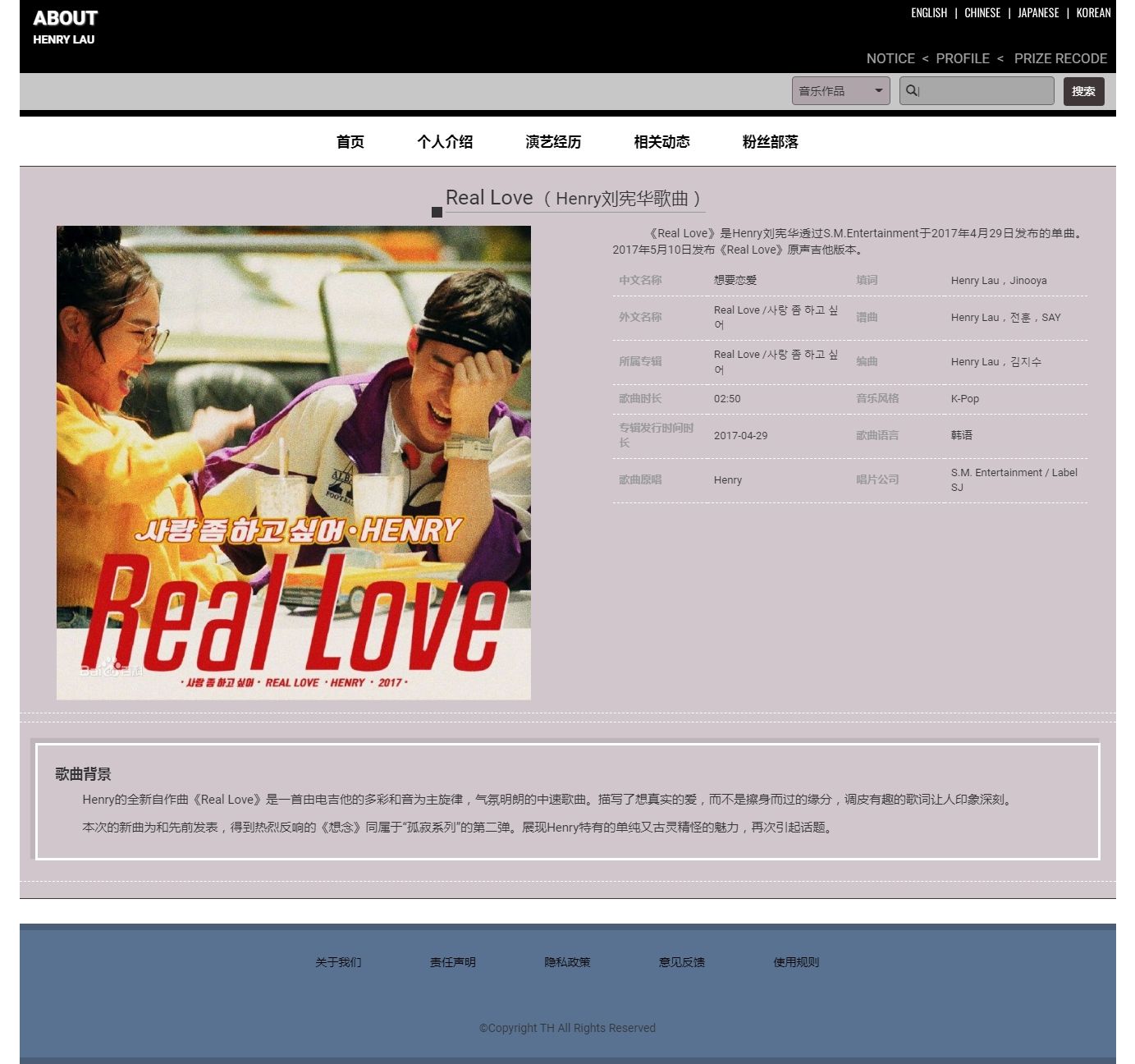Viewport: 1135px width, 1064px height.
Task: Open the 意见反馈 footer link
Action: 682,962
